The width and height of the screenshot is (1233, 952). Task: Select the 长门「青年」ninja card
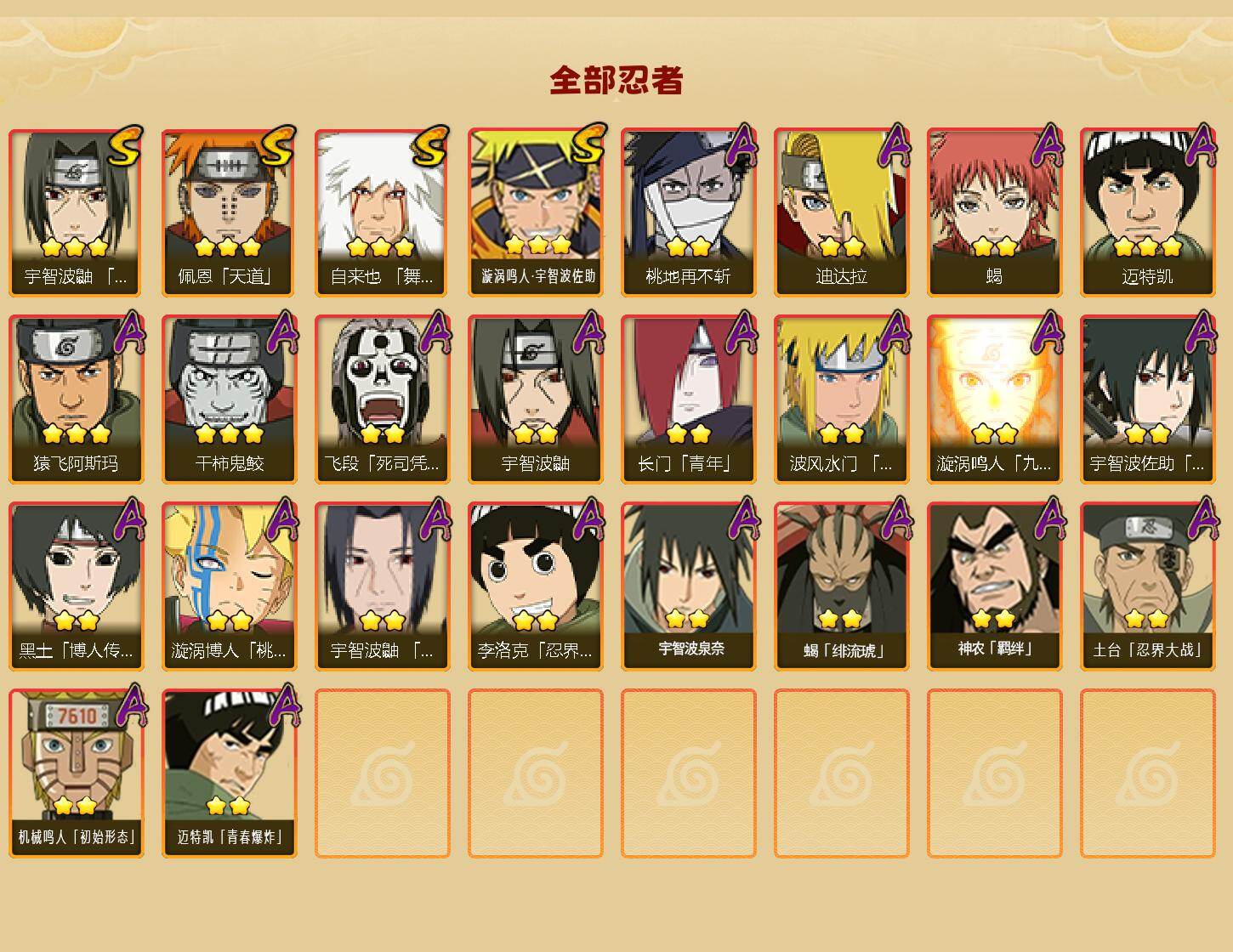point(689,399)
